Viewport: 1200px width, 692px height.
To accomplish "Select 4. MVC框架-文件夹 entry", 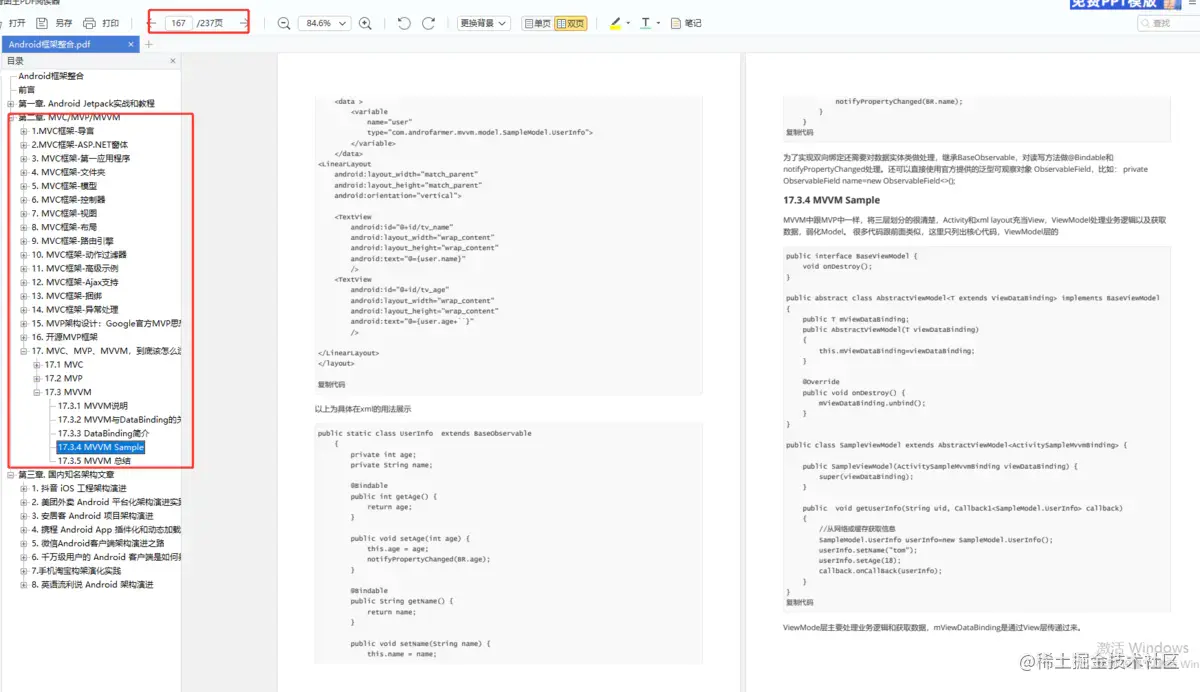I will click(x=68, y=172).
